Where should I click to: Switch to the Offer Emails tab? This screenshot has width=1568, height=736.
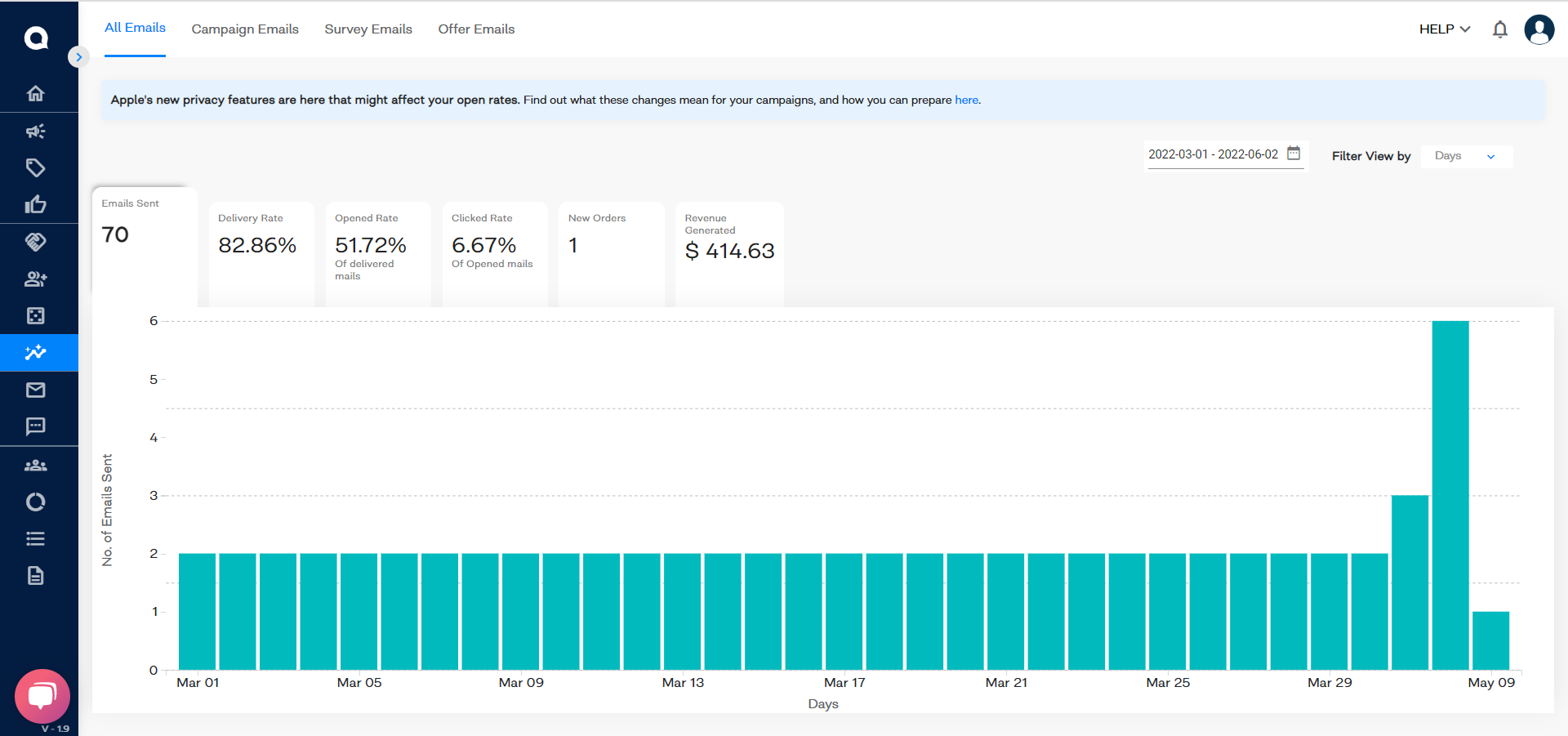tap(476, 29)
